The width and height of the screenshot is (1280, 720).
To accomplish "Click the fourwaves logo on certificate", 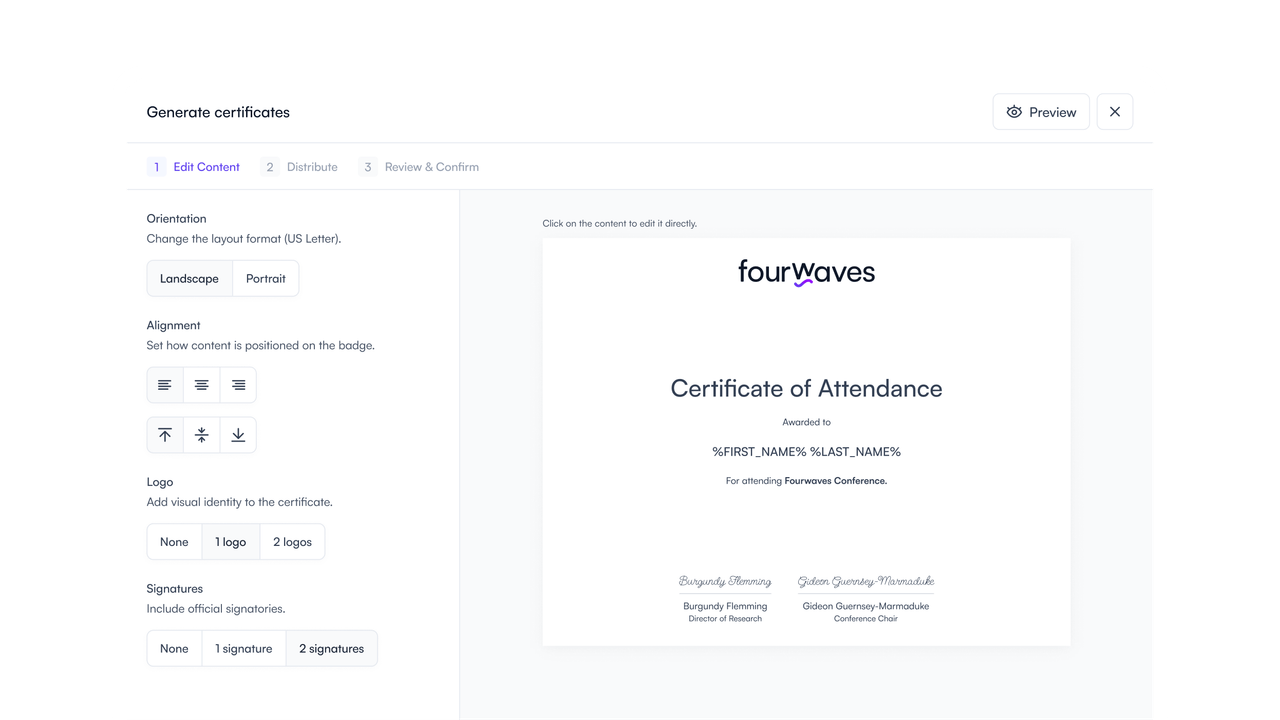I will (x=806, y=272).
